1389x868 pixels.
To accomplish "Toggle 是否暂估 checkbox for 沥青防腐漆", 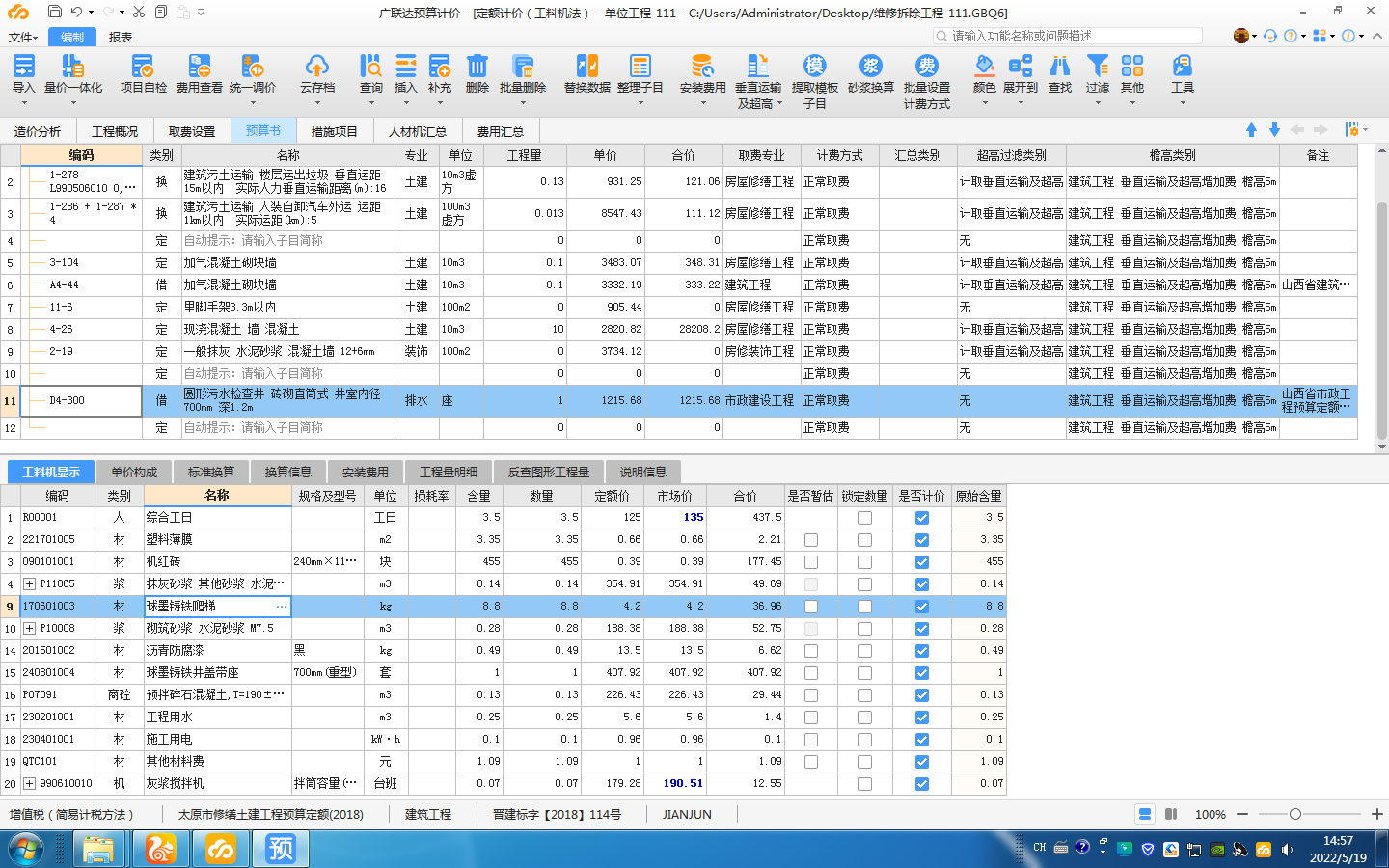I will pyautogui.click(x=811, y=651).
